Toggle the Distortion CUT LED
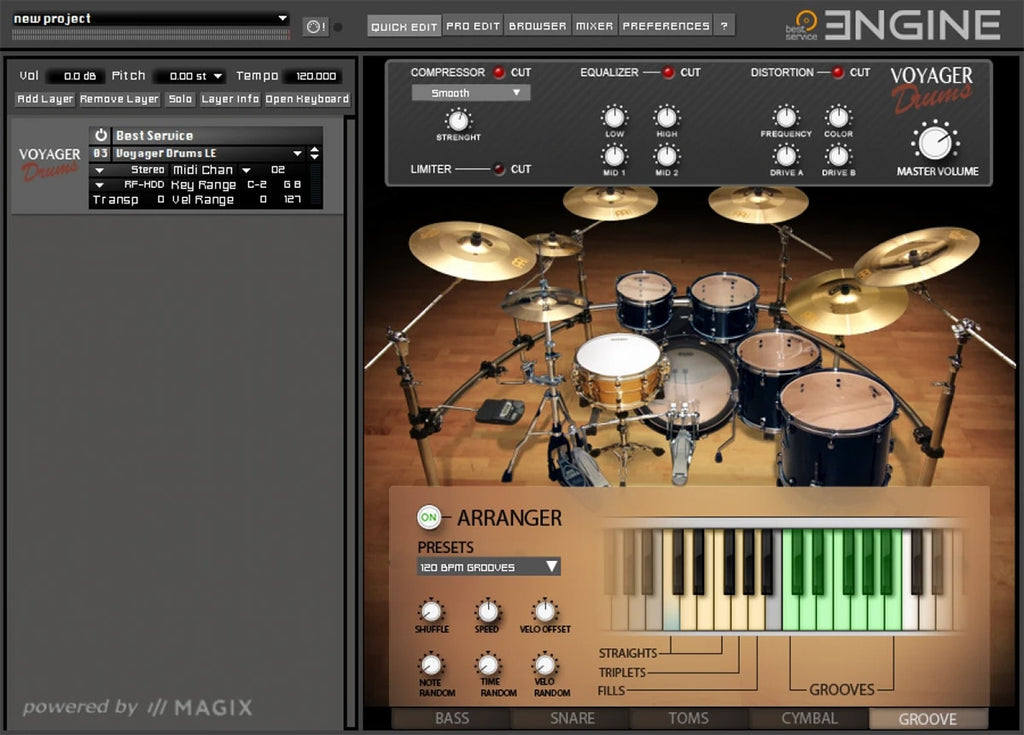 [838, 72]
